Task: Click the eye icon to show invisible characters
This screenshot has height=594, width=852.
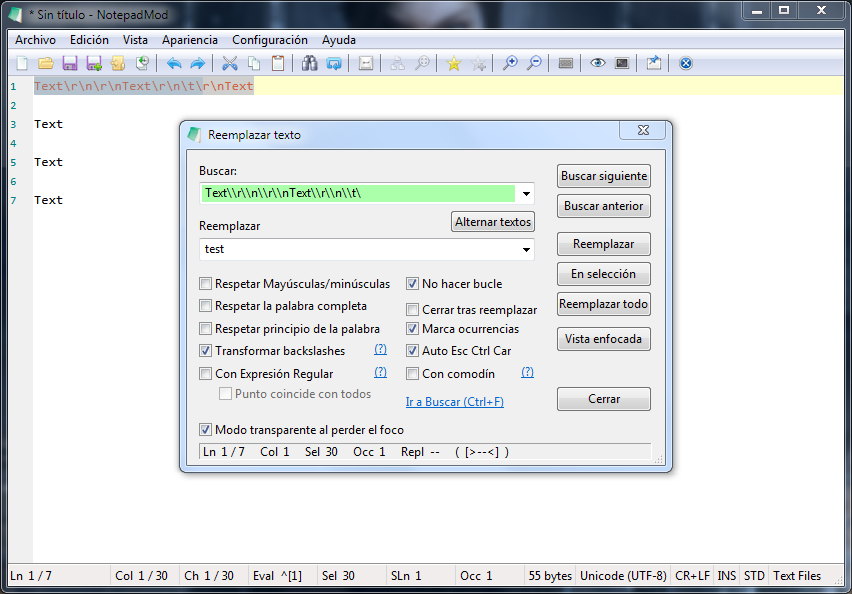Action: pyautogui.click(x=598, y=63)
